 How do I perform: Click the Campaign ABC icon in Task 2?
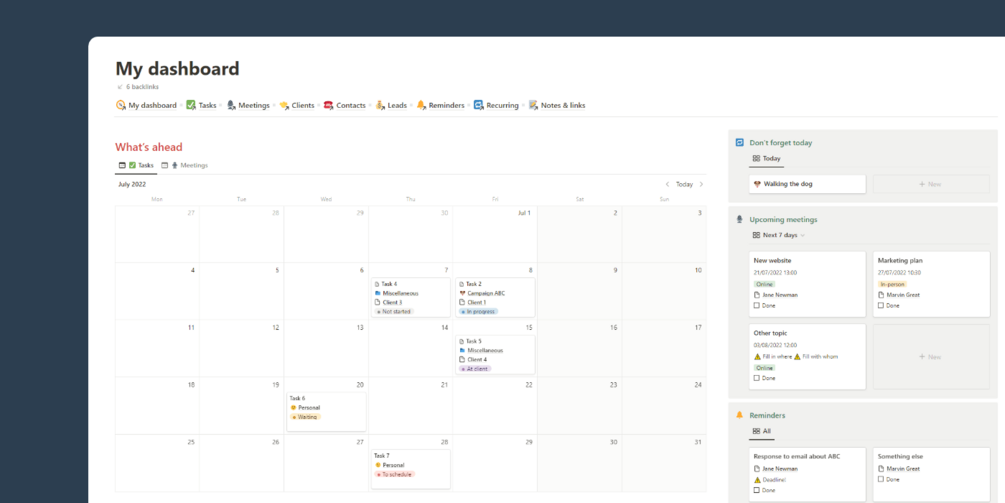(462, 293)
